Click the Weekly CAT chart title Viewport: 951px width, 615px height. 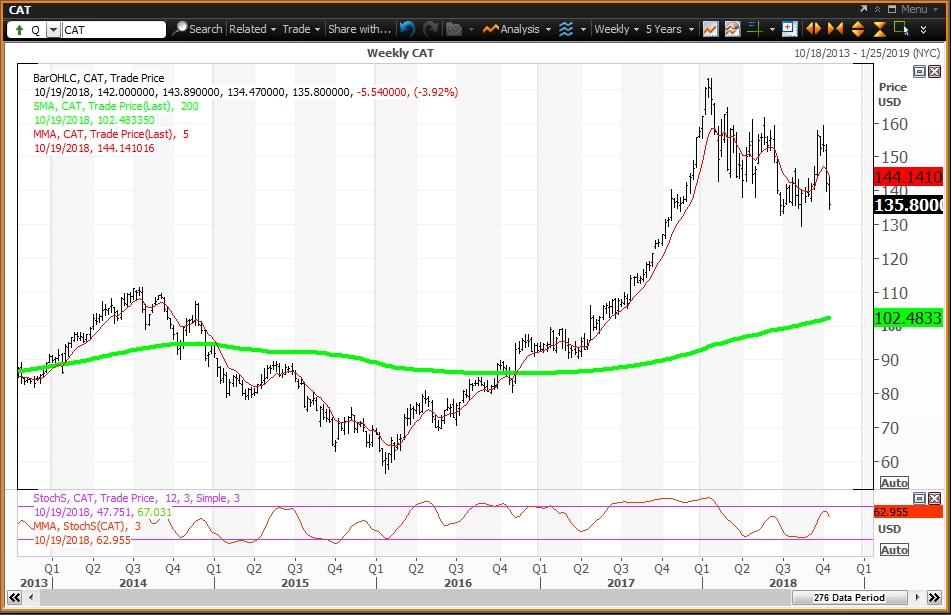tap(400, 53)
